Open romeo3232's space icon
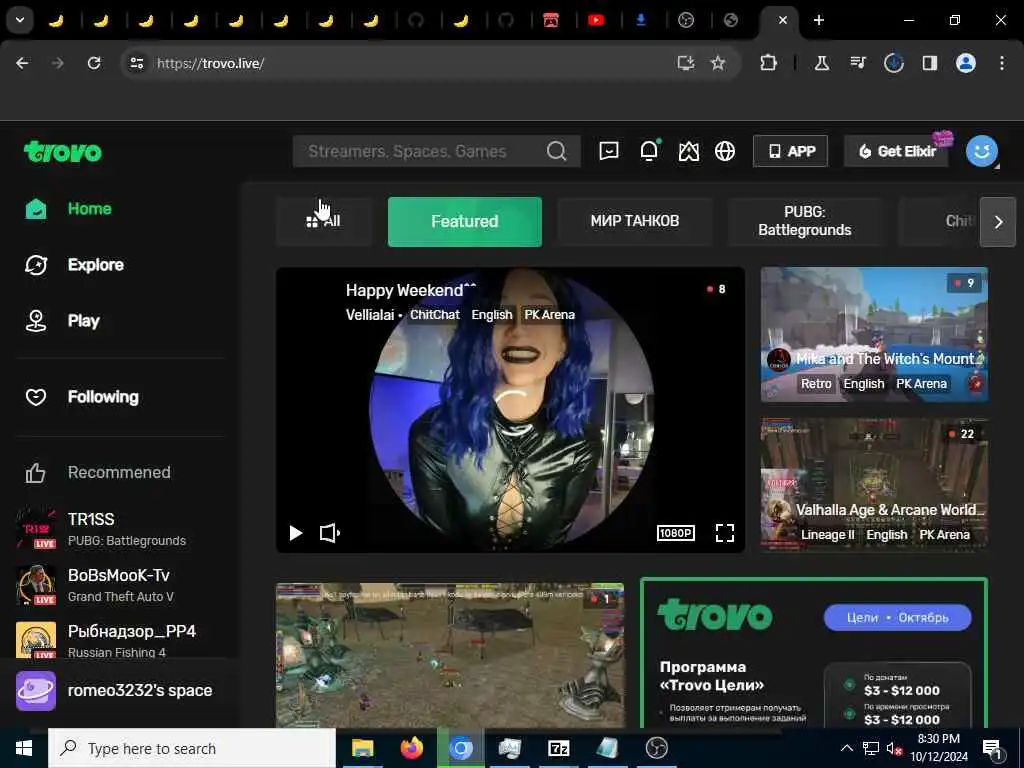 click(x=36, y=690)
